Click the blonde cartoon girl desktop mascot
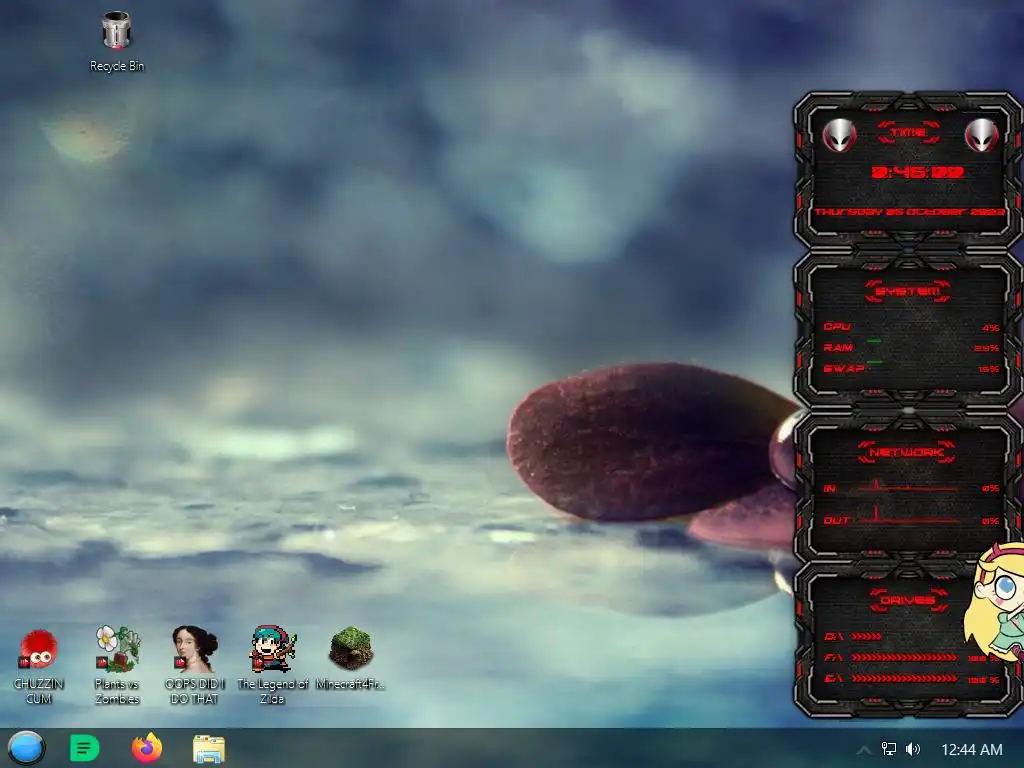The height and width of the screenshot is (768, 1024). tap(995, 601)
